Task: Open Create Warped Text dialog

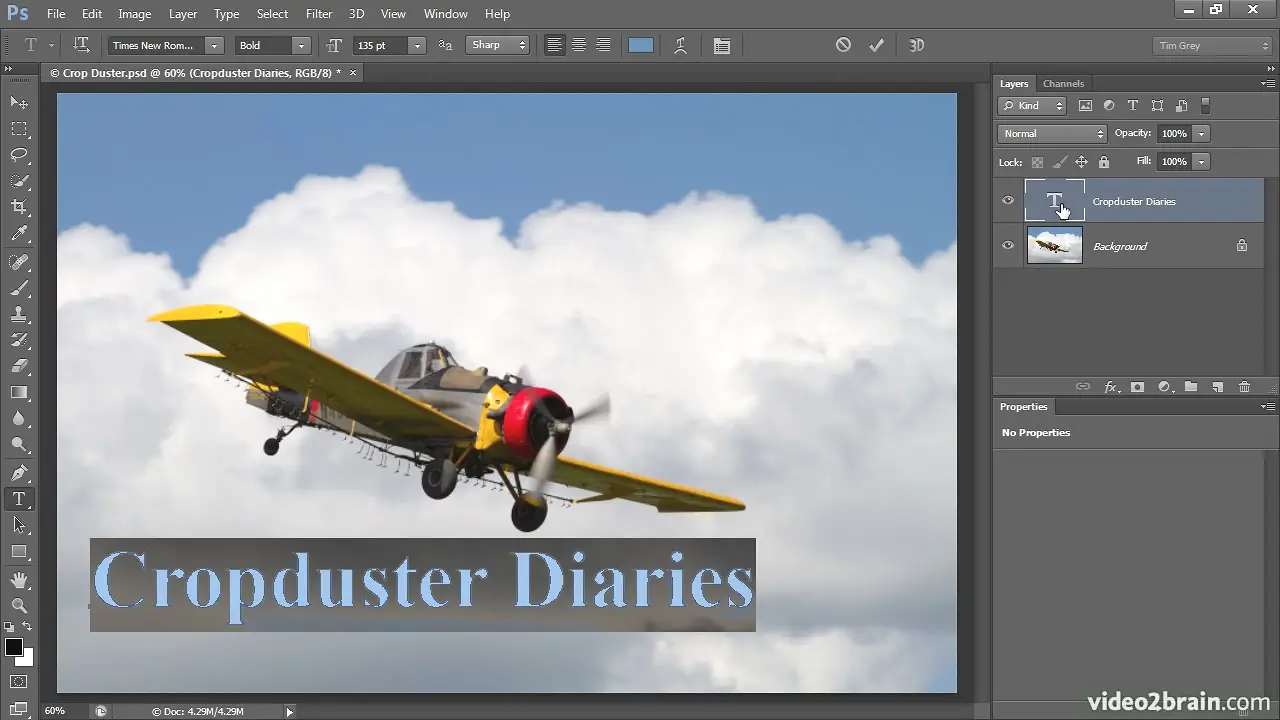Action: [681, 45]
